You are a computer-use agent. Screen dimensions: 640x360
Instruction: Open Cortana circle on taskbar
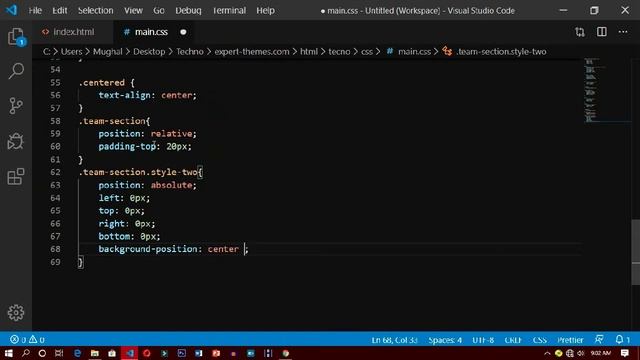42,353
